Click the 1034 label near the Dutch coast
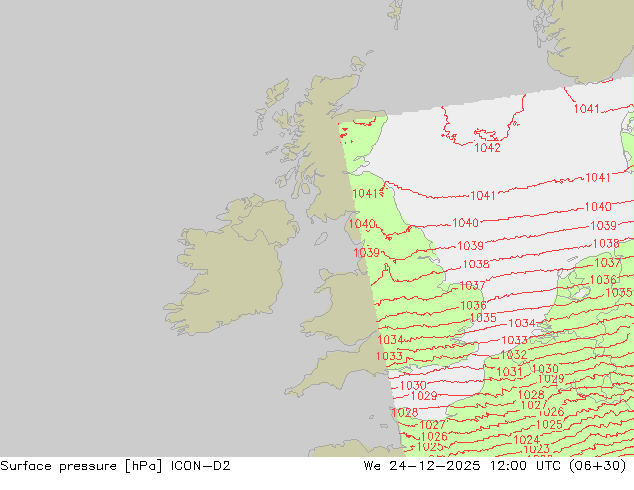The width and height of the screenshot is (634, 490). coord(521,323)
